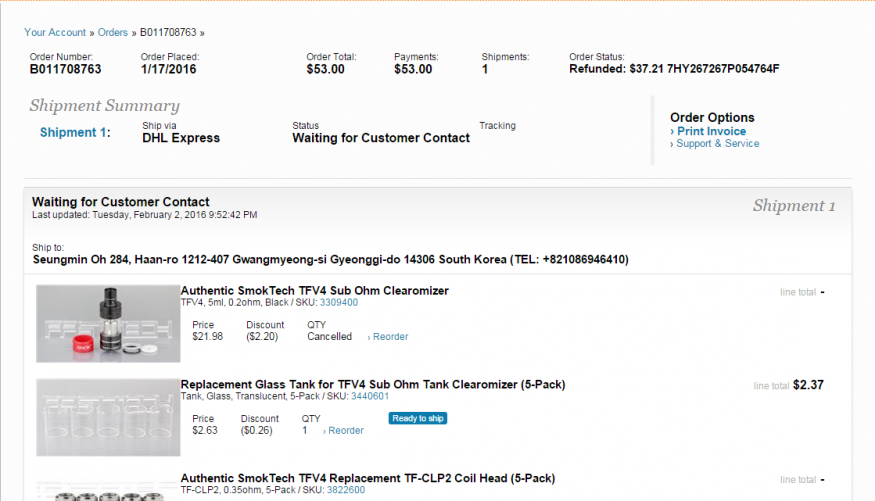Viewport: 875px width, 501px height.
Task: Open SKU 3440601 link
Action: (x=369, y=396)
